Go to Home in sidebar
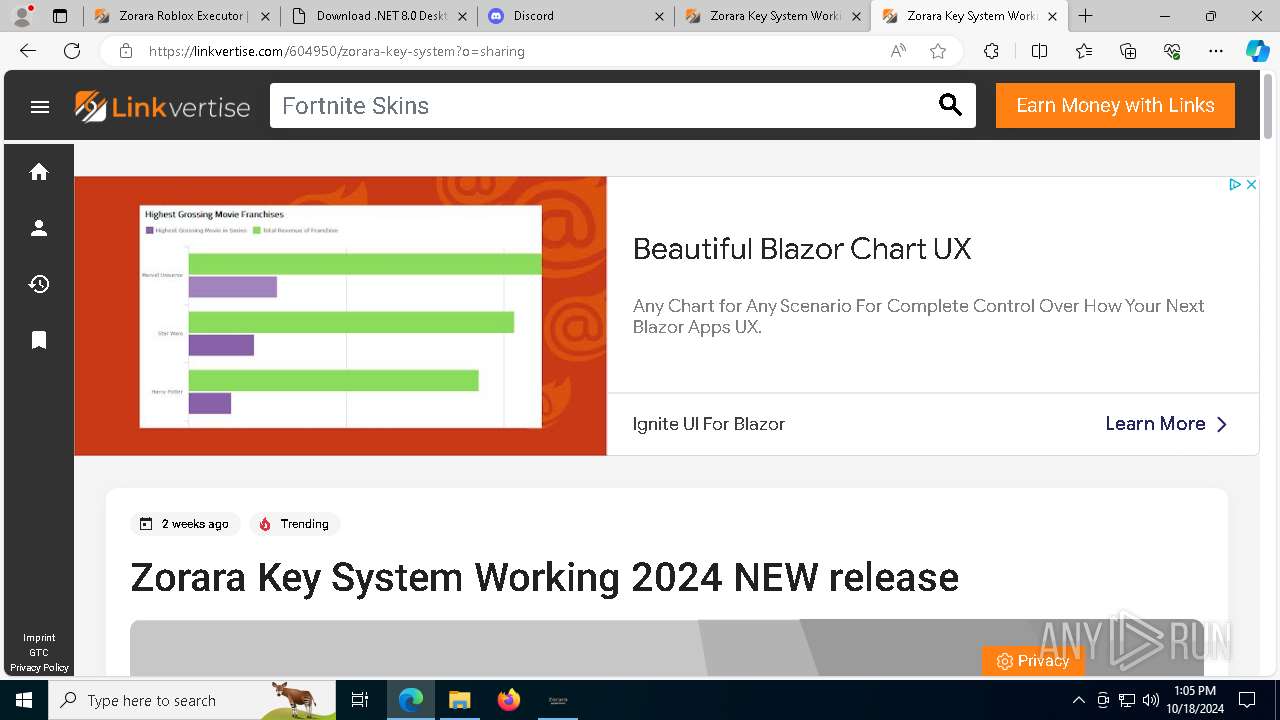 click(39, 172)
